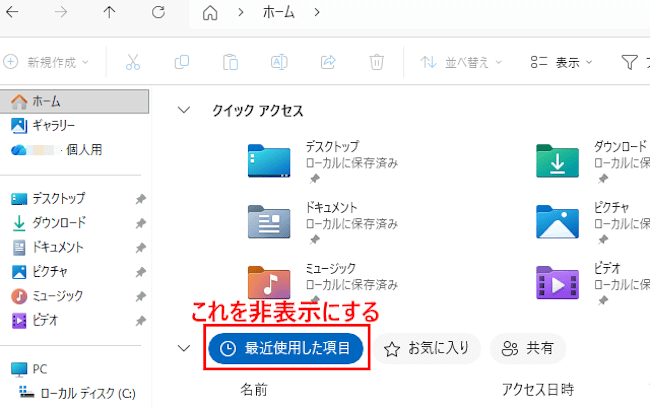Go back with the left arrow
The width and height of the screenshot is (650, 409).
click(x=12, y=12)
